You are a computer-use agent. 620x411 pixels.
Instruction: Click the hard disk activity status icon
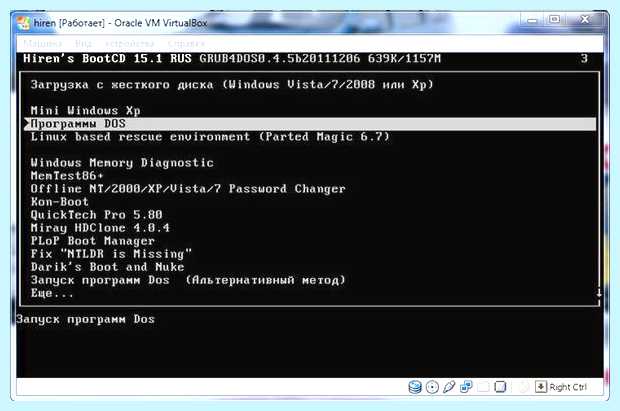[x=414, y=386]
